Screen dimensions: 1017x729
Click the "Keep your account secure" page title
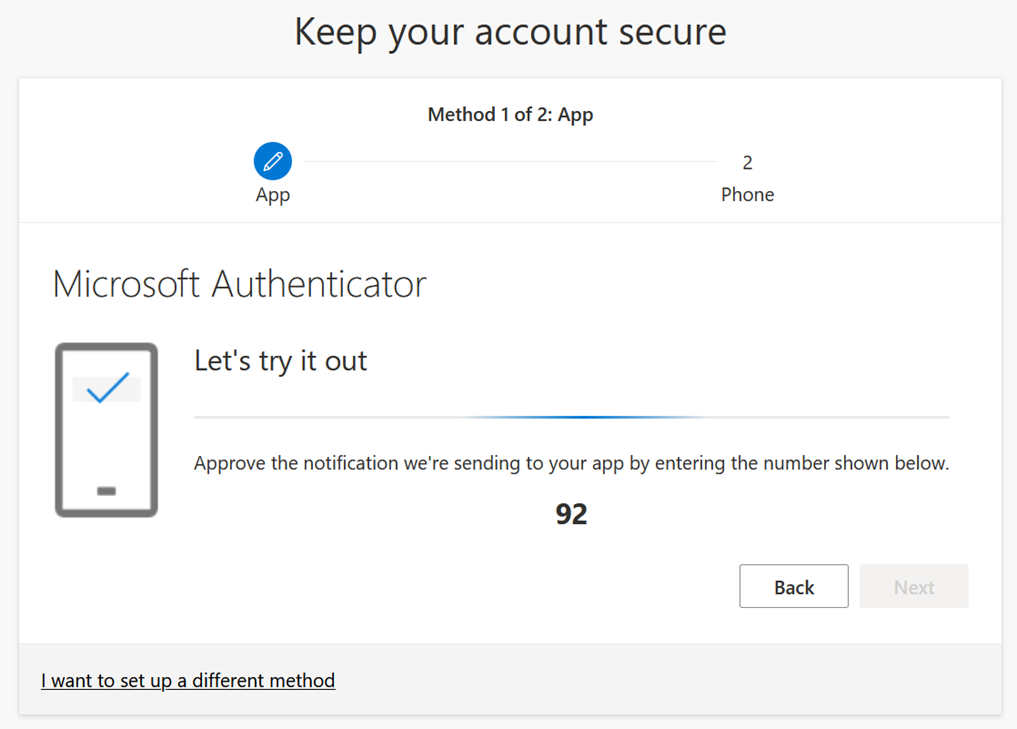coord(510,32)
